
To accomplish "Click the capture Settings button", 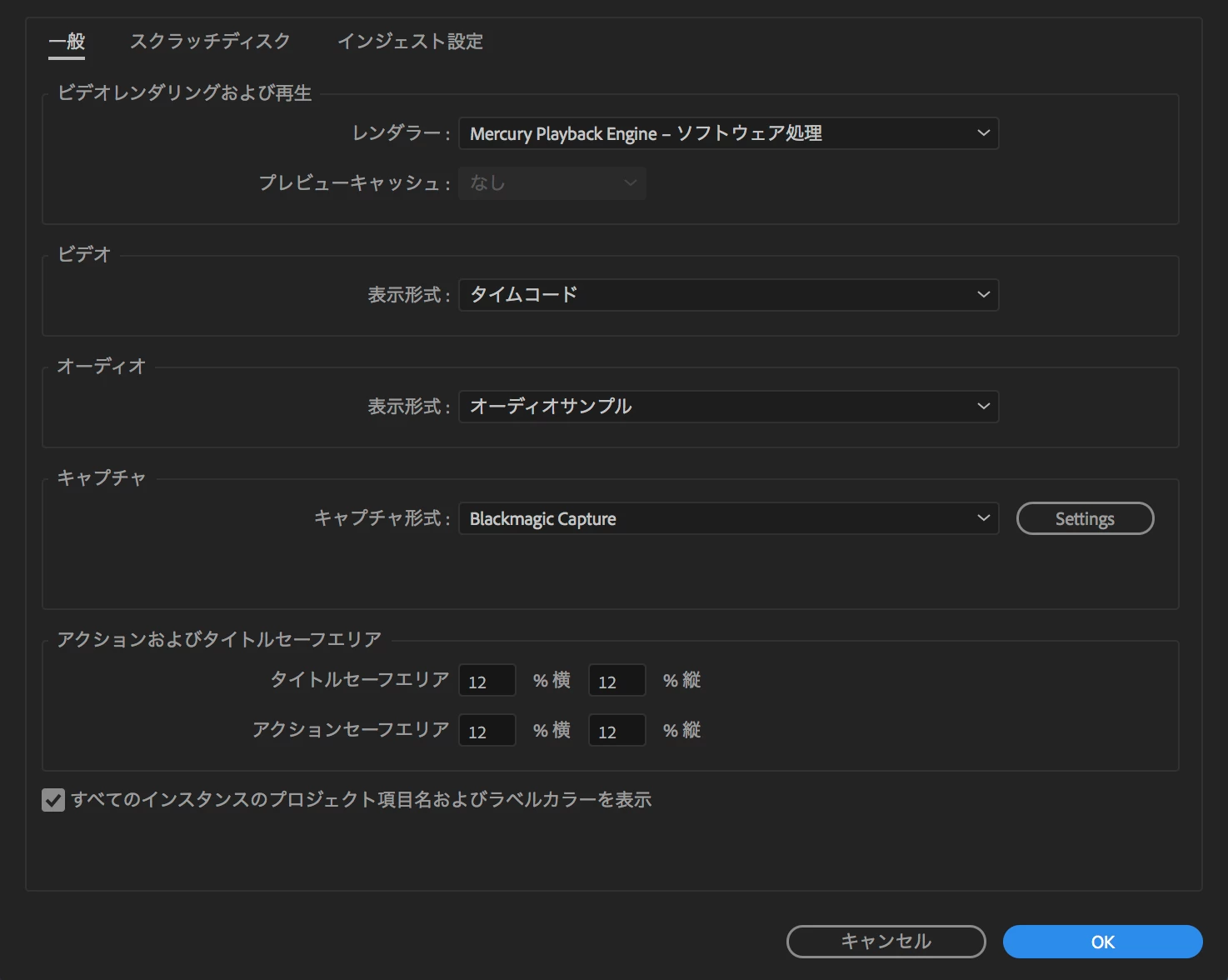I will (1085, 518).
